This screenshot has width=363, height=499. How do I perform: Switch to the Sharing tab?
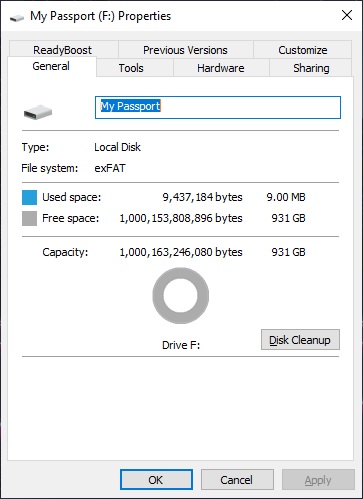[x=311, y=68]
